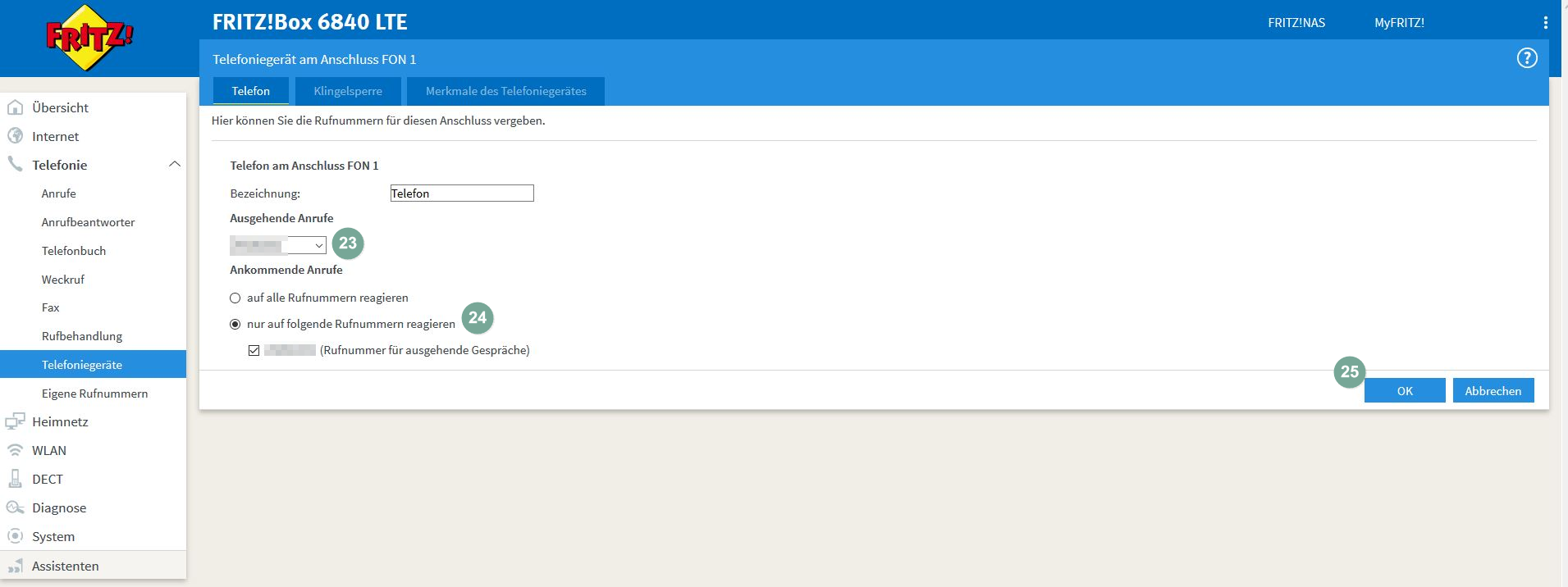The height and width of the screenshot is (587, 1568).
Task: Click the Bezeichnung input field
Action: (x=462, y=193)
